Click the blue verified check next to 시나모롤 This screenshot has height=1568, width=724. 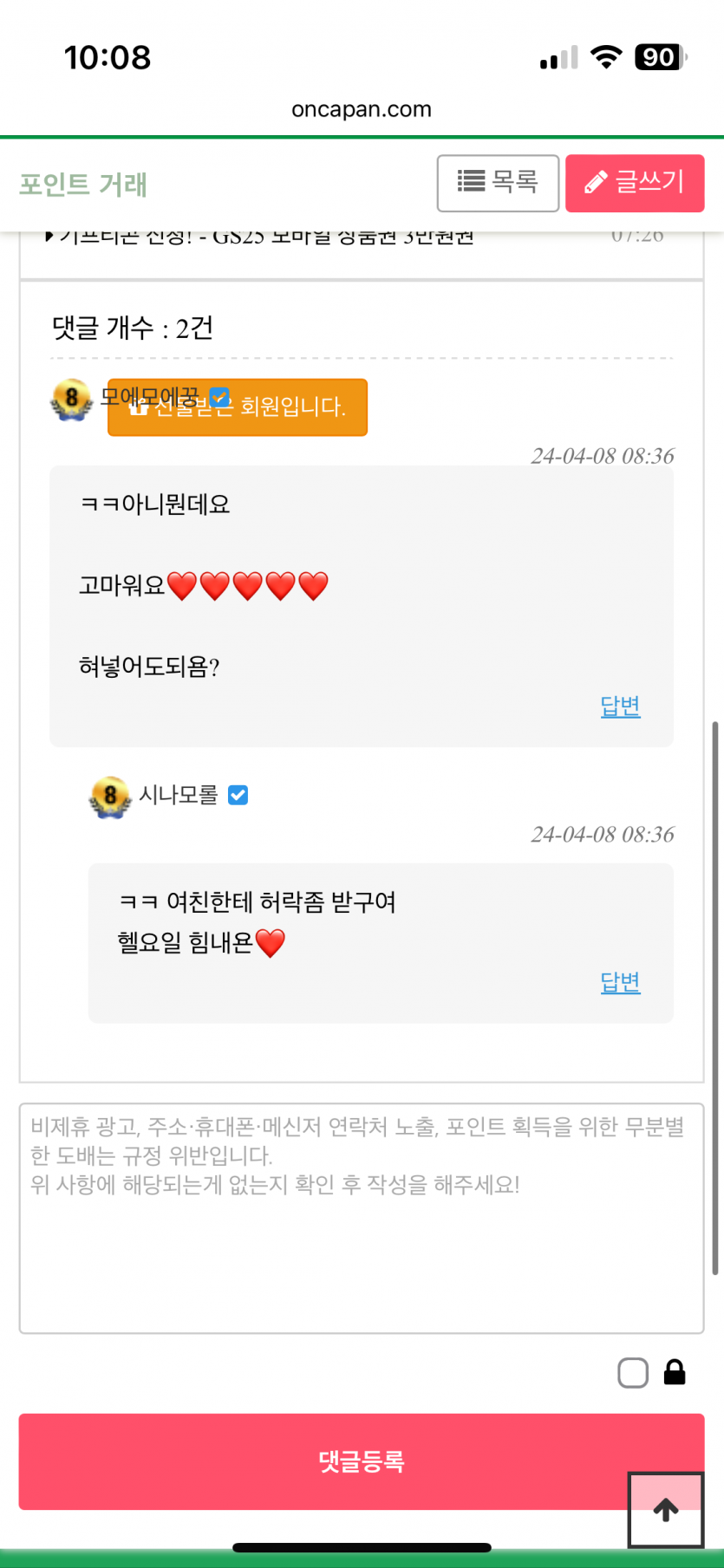tap(238, 795)
